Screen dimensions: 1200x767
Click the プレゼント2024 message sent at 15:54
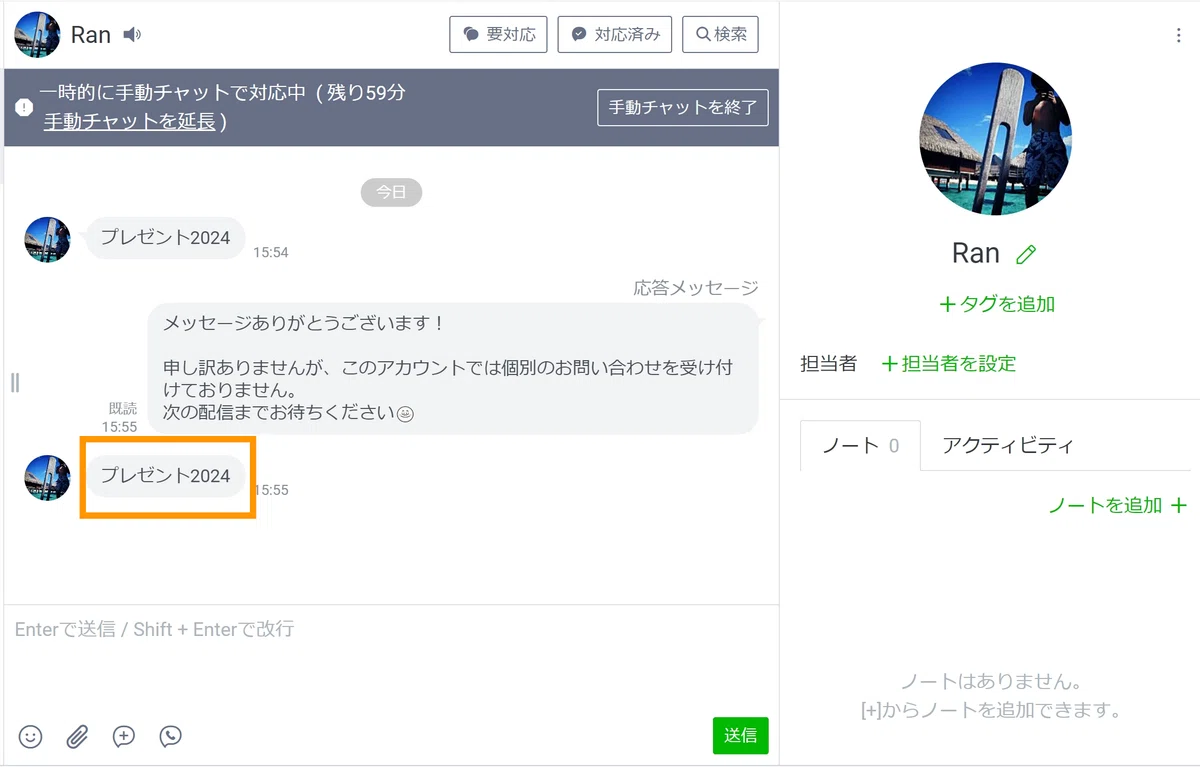point(165,238)
